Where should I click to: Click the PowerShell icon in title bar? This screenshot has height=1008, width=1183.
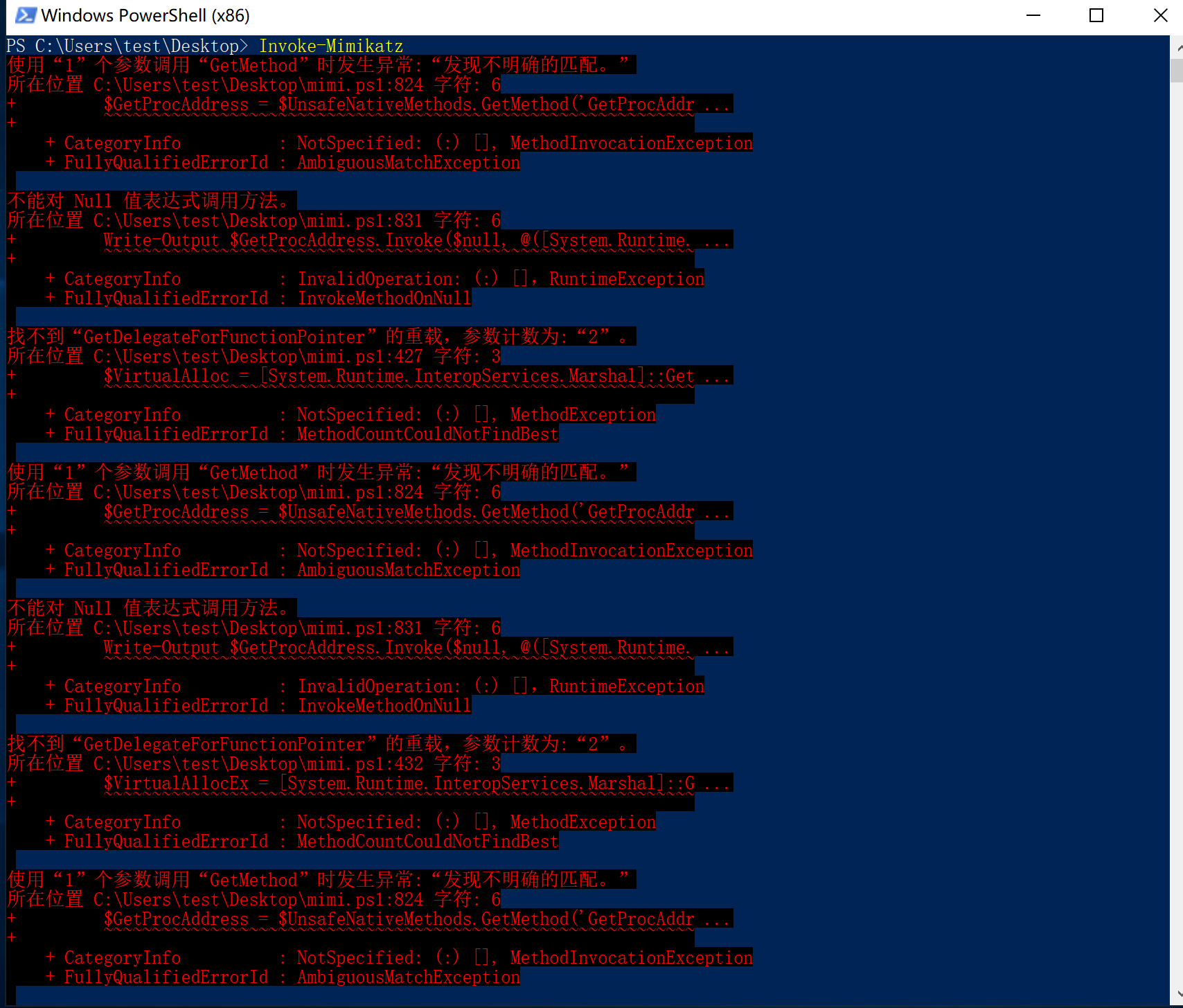pos(25,15)
